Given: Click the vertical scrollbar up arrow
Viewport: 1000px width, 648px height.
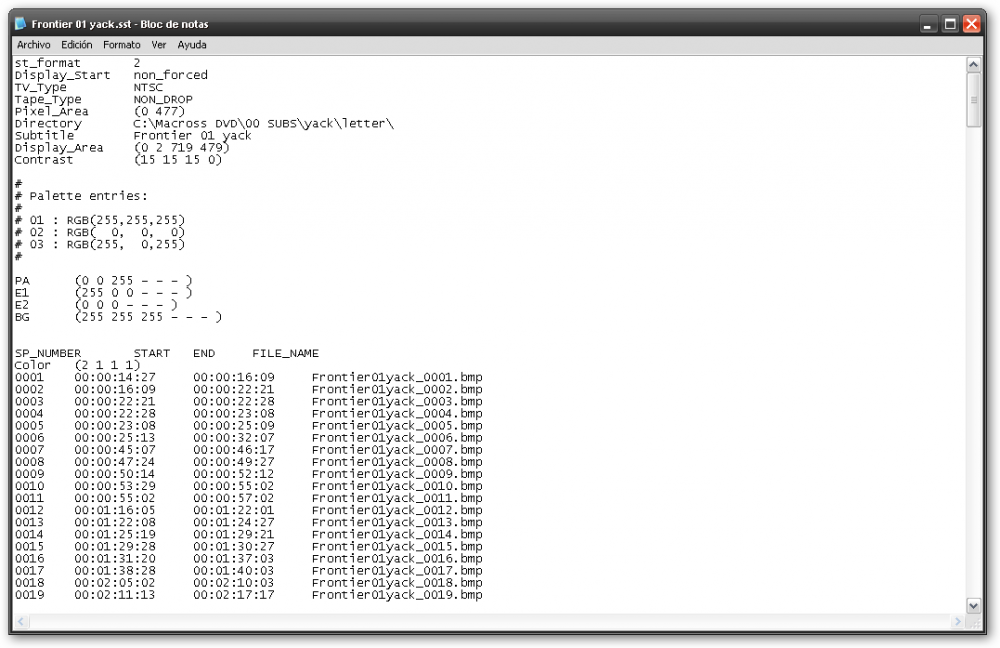Looking at the screenshot, I should point(973,64).
